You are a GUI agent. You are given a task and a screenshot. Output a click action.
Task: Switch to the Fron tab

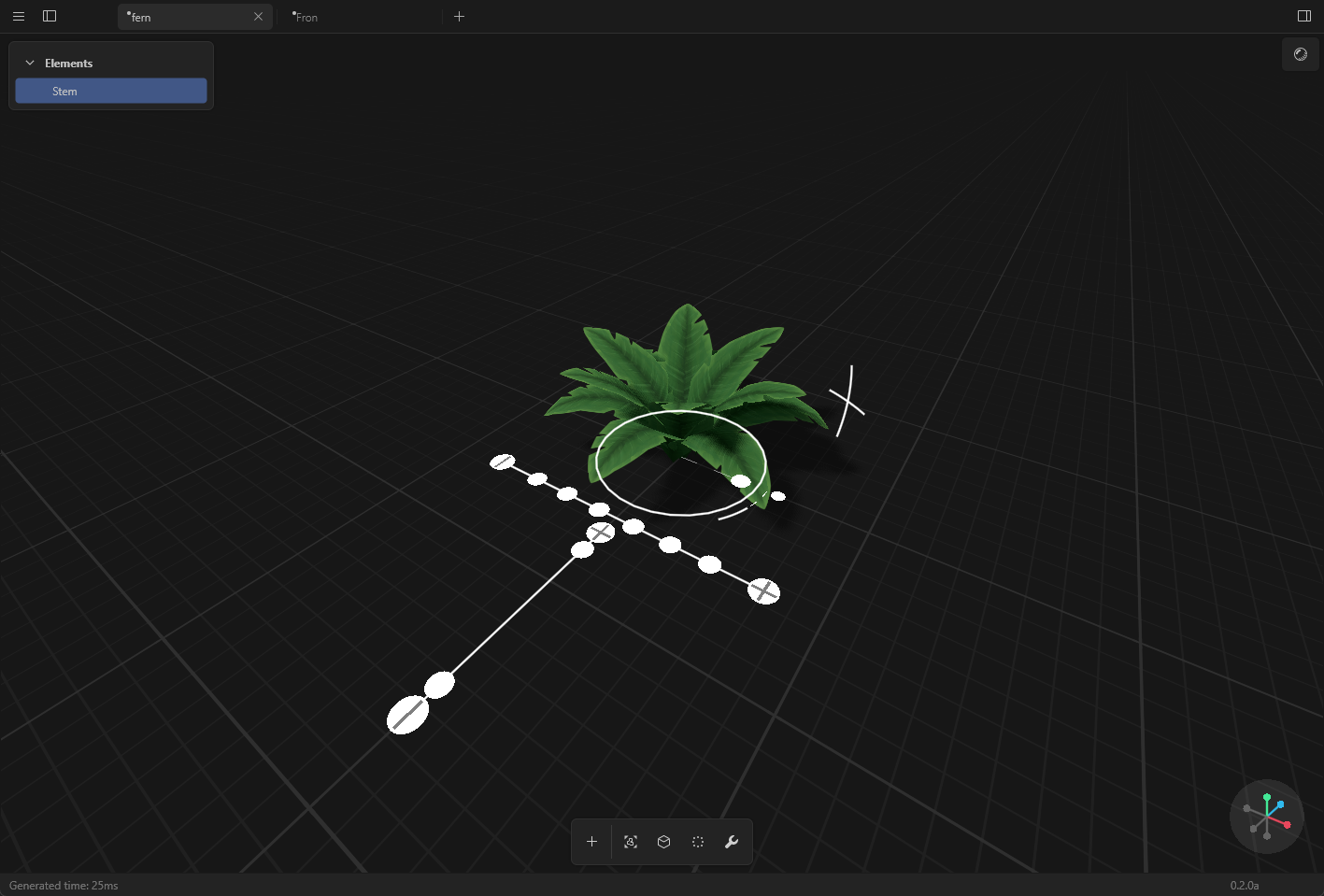pos(355,17)
